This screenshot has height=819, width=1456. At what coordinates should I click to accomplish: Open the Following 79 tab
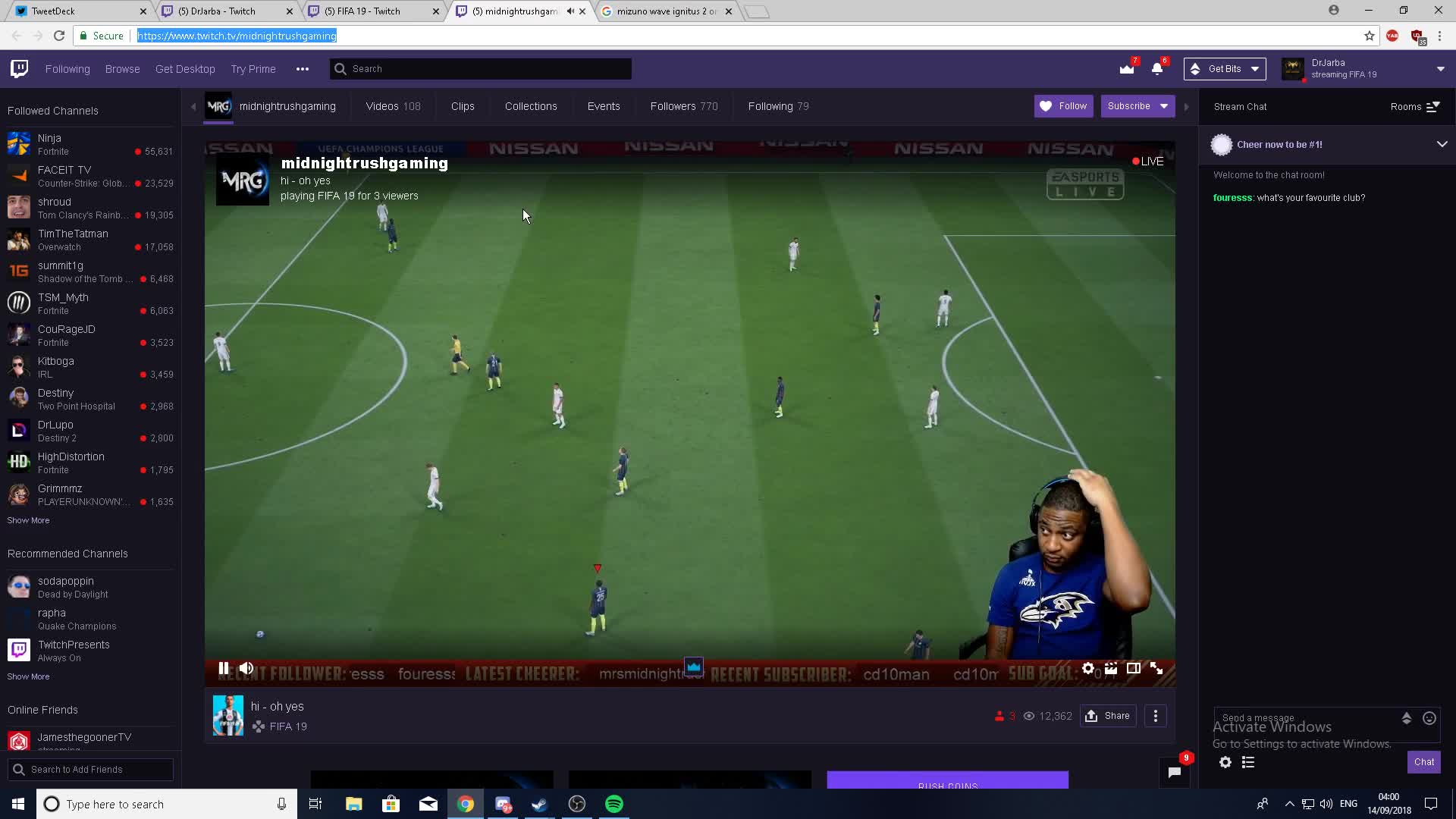(778, 106)
